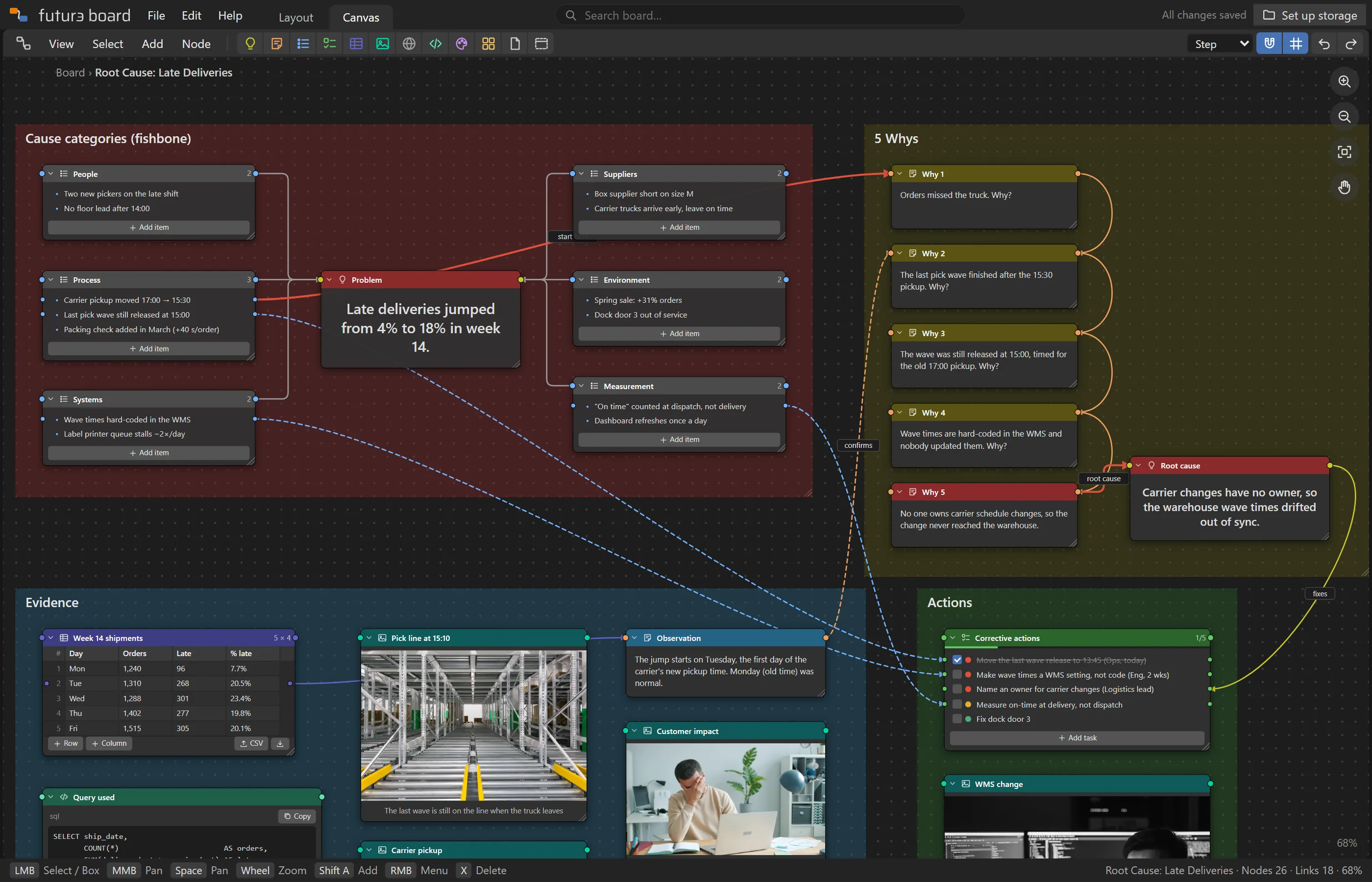This screenshot has height=882, width=1372.
Task: Check 'Make wave times a WMS setting' task
Action: (957, 675)
